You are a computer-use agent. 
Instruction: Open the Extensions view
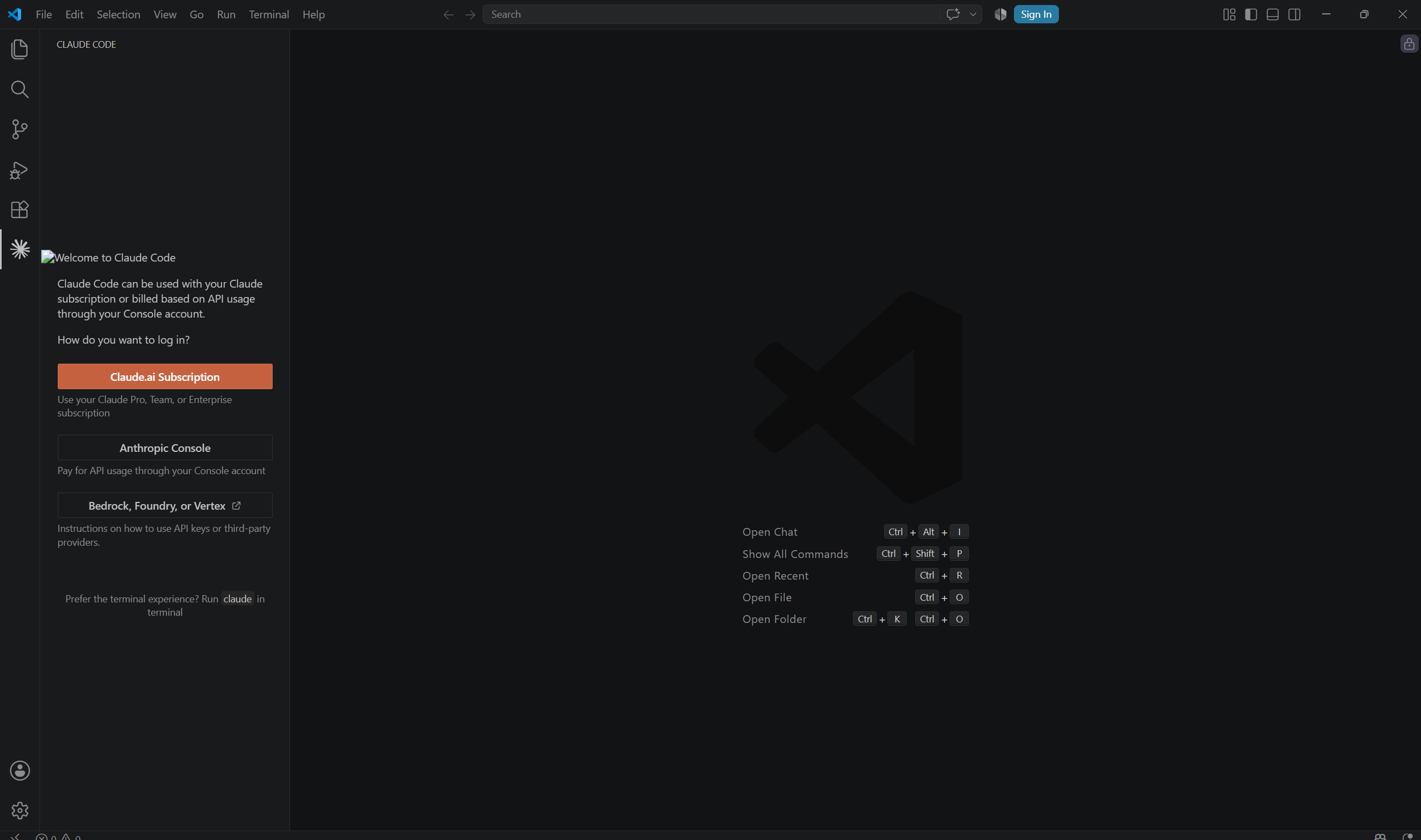click(20, 209)
